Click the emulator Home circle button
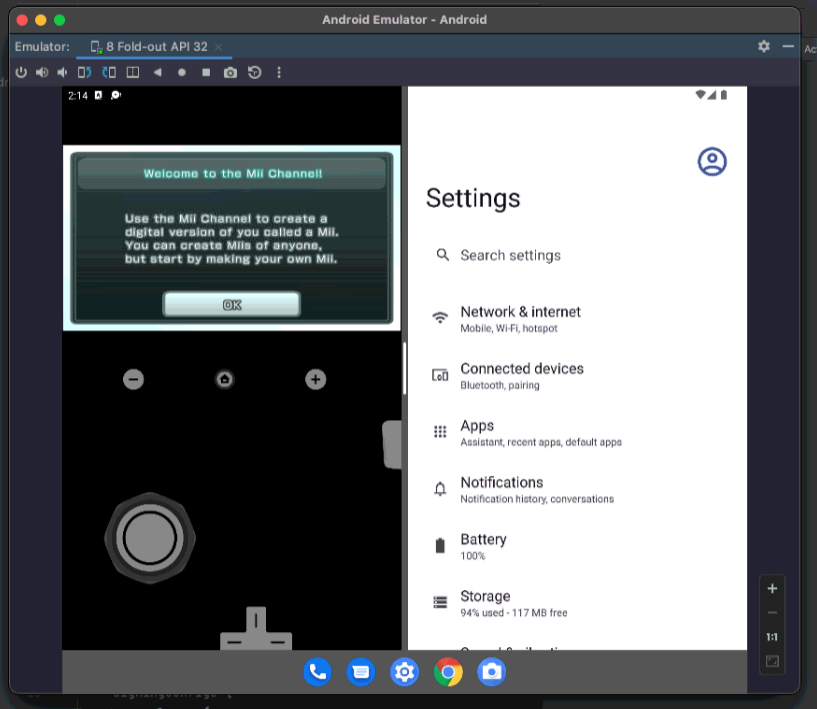The width and height of the screenshot is (817, 709). pos(182,72)
